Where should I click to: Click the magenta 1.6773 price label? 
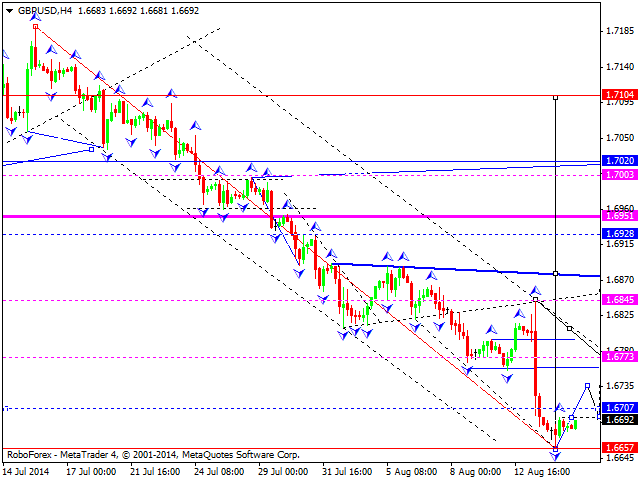point(620,357)
